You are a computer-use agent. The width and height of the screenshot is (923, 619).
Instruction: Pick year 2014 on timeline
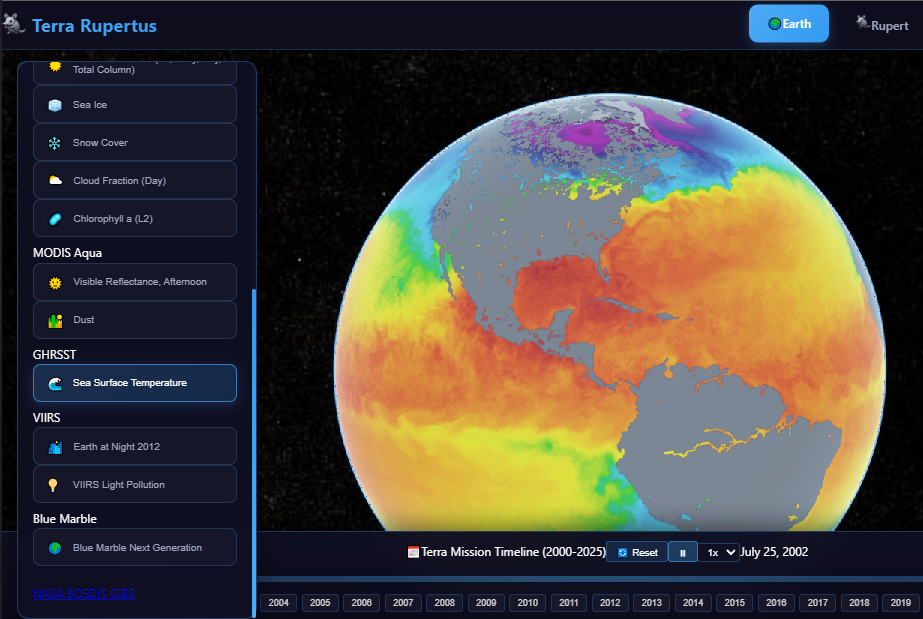693,603
